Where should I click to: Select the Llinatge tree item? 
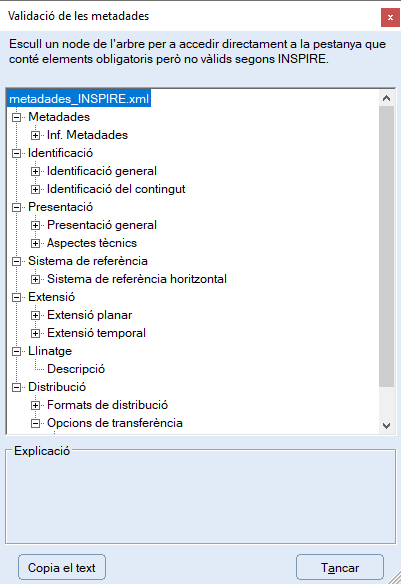[x=50, y=351]
